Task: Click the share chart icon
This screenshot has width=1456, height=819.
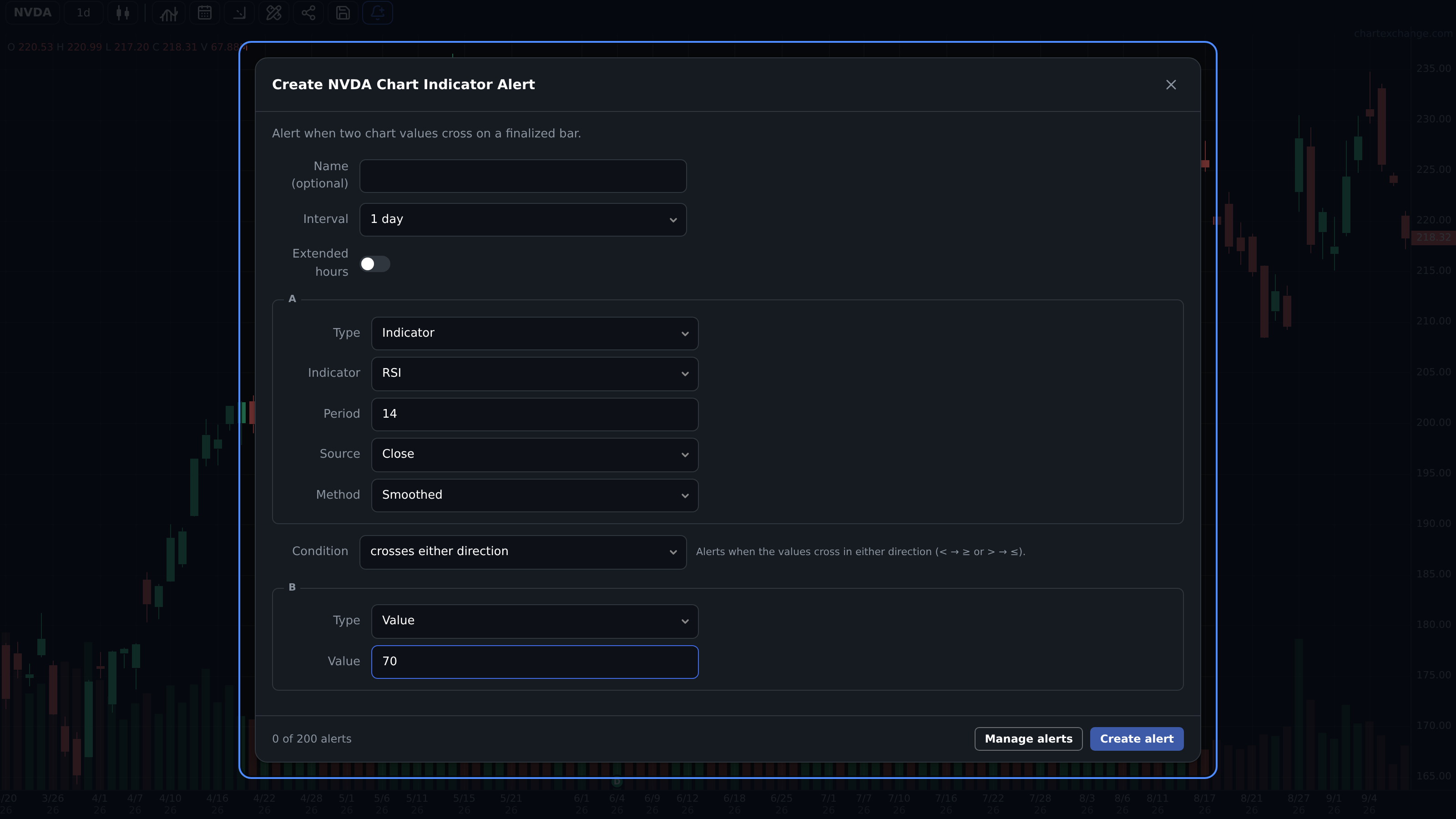Action: tap(308, 12)
